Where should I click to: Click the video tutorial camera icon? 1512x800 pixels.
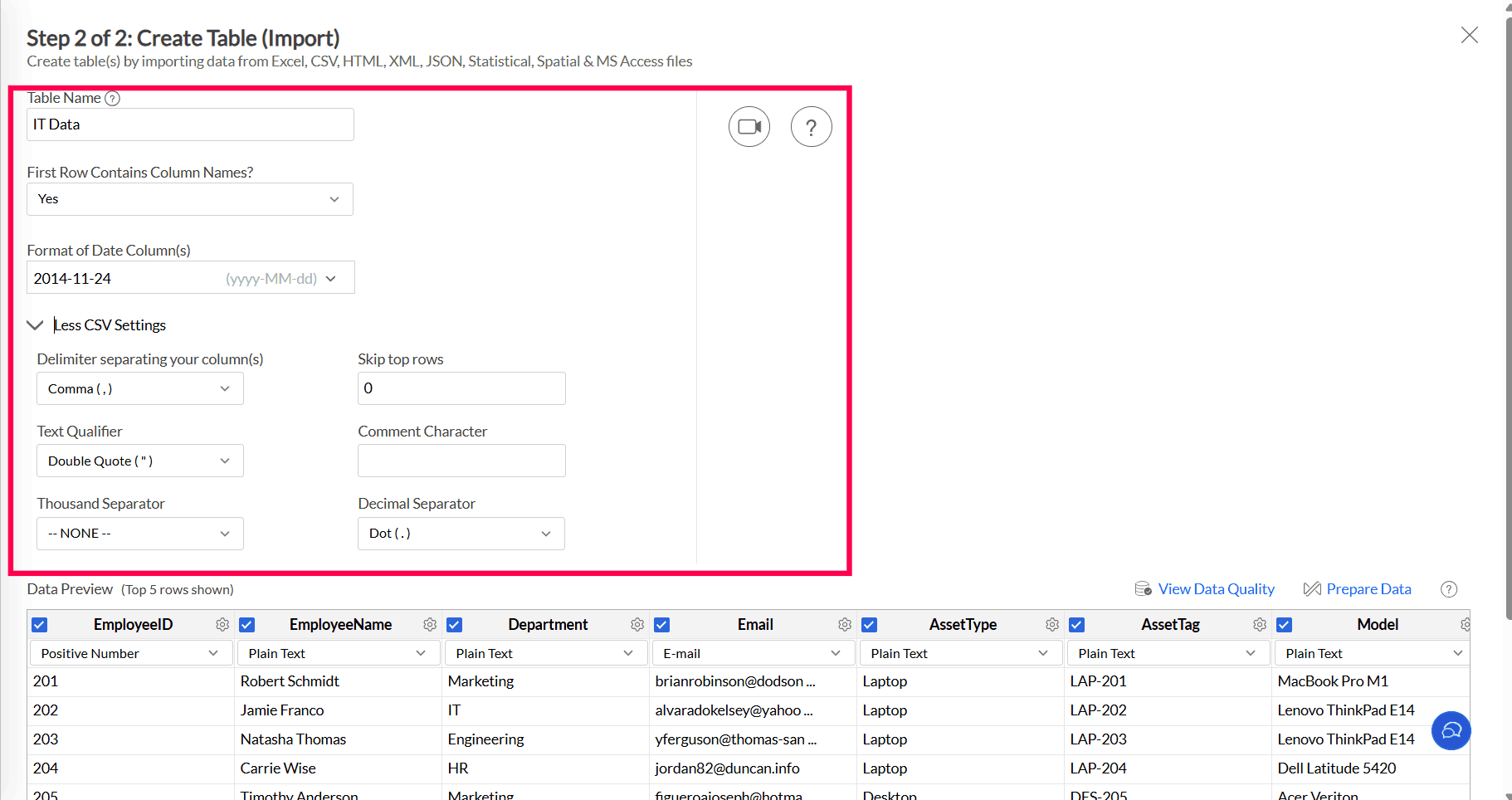pyautogui.click(x=749, y=127)
